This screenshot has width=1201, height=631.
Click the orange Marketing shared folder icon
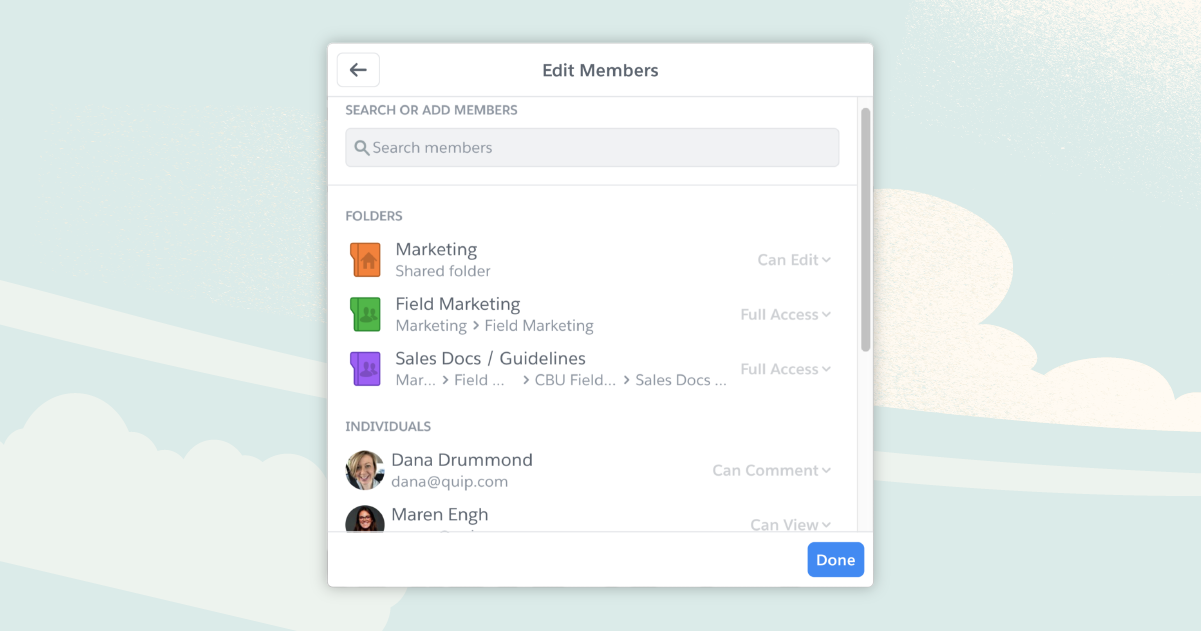click(365, 260)
